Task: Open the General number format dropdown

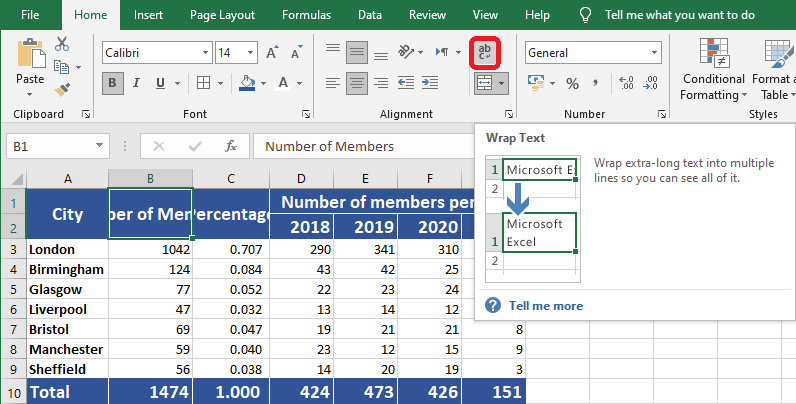Action: (x=654, y=52)
